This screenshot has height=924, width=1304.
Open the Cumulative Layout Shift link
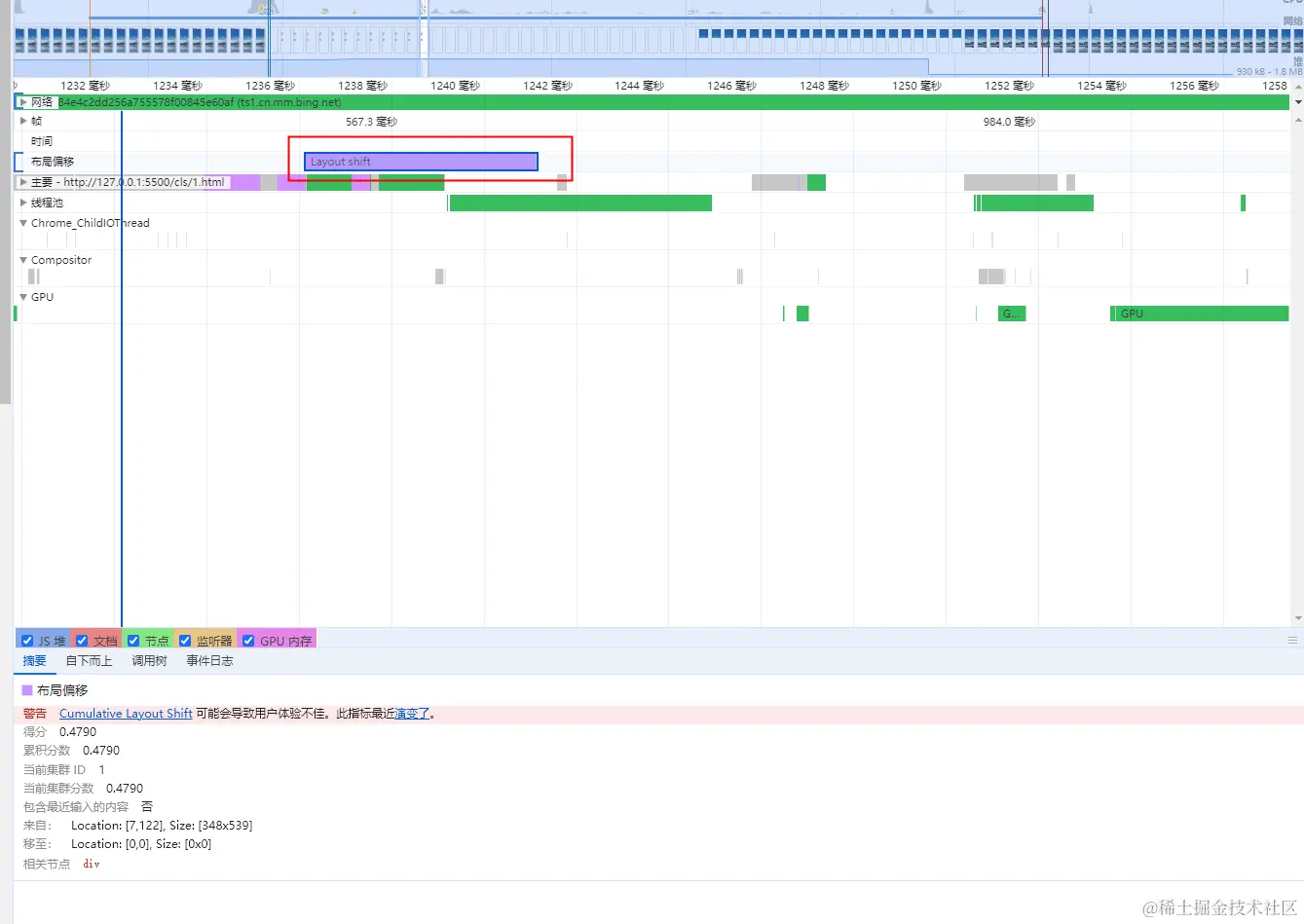click(x=126, y=714)
